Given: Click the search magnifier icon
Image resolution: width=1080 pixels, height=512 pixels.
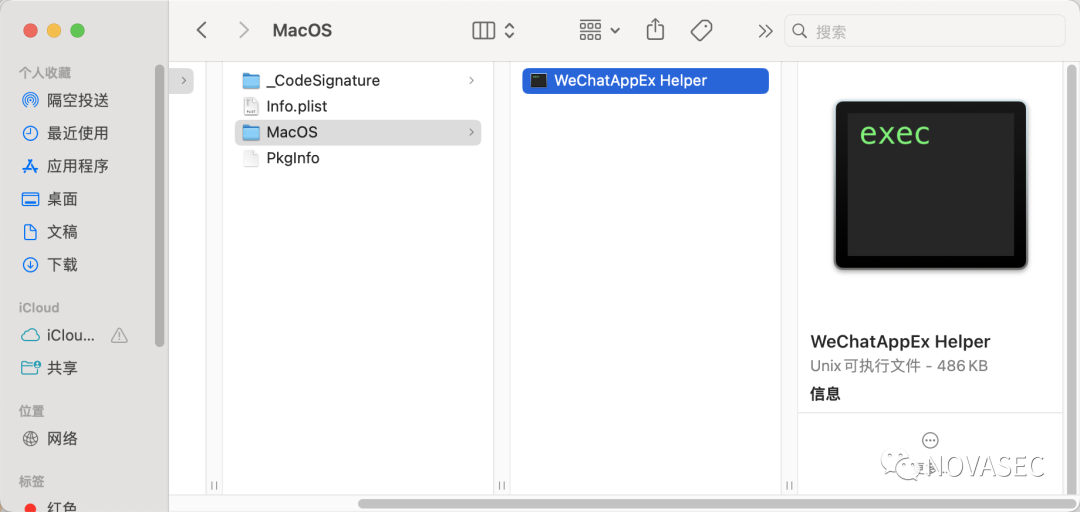Looking at the screenshot, I should pos(800,31).
